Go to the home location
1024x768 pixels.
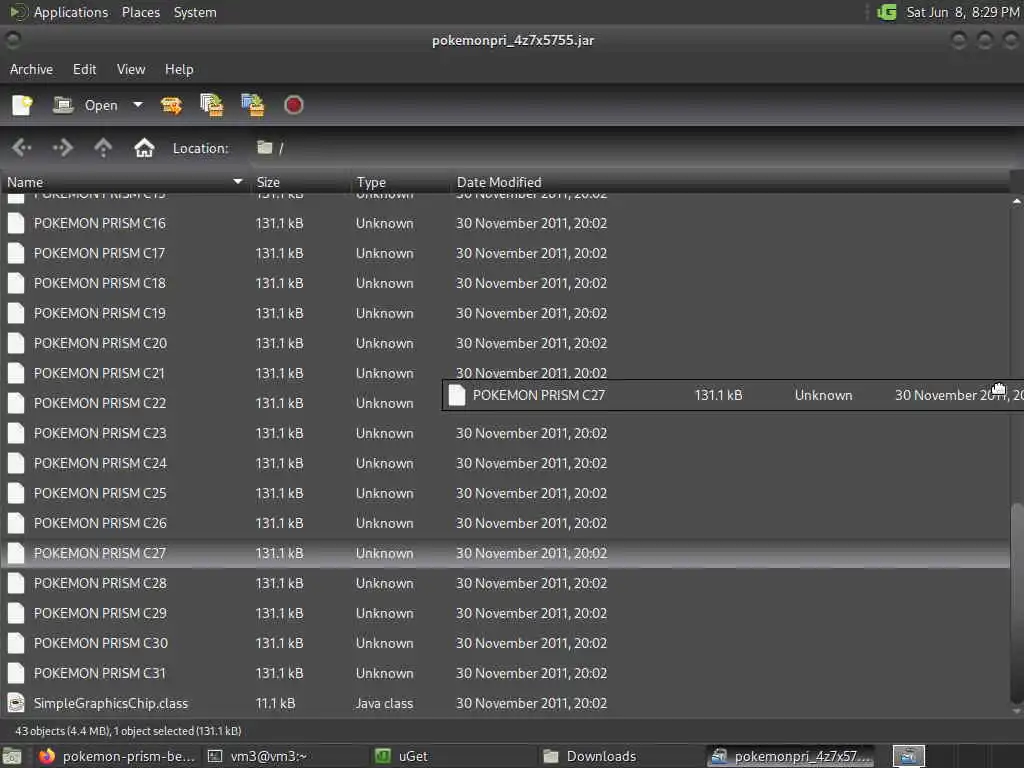point(144,148)
